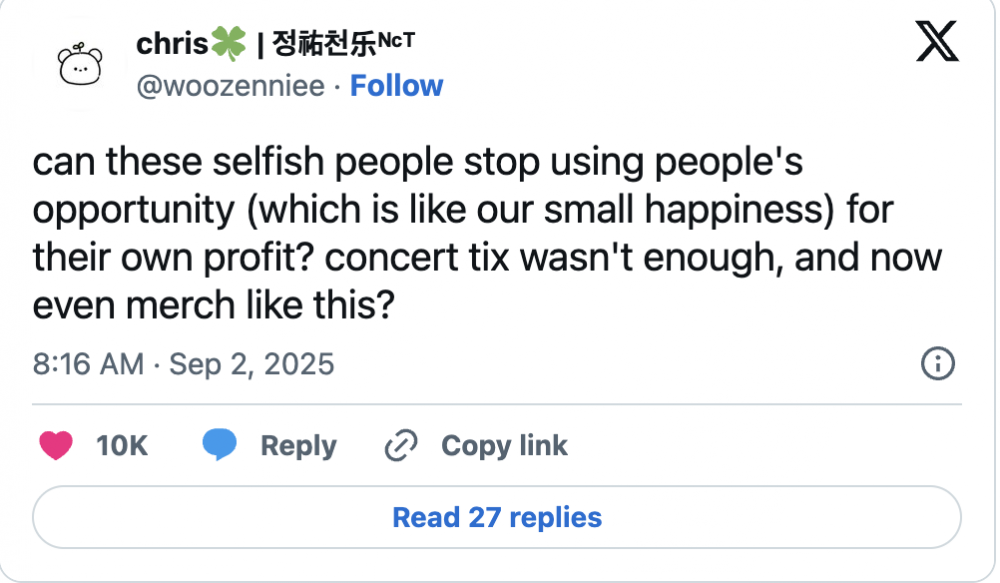This screenshot has width=1000, height=583.
Task: Click the chain link copy icon
Action: point(401,445)
